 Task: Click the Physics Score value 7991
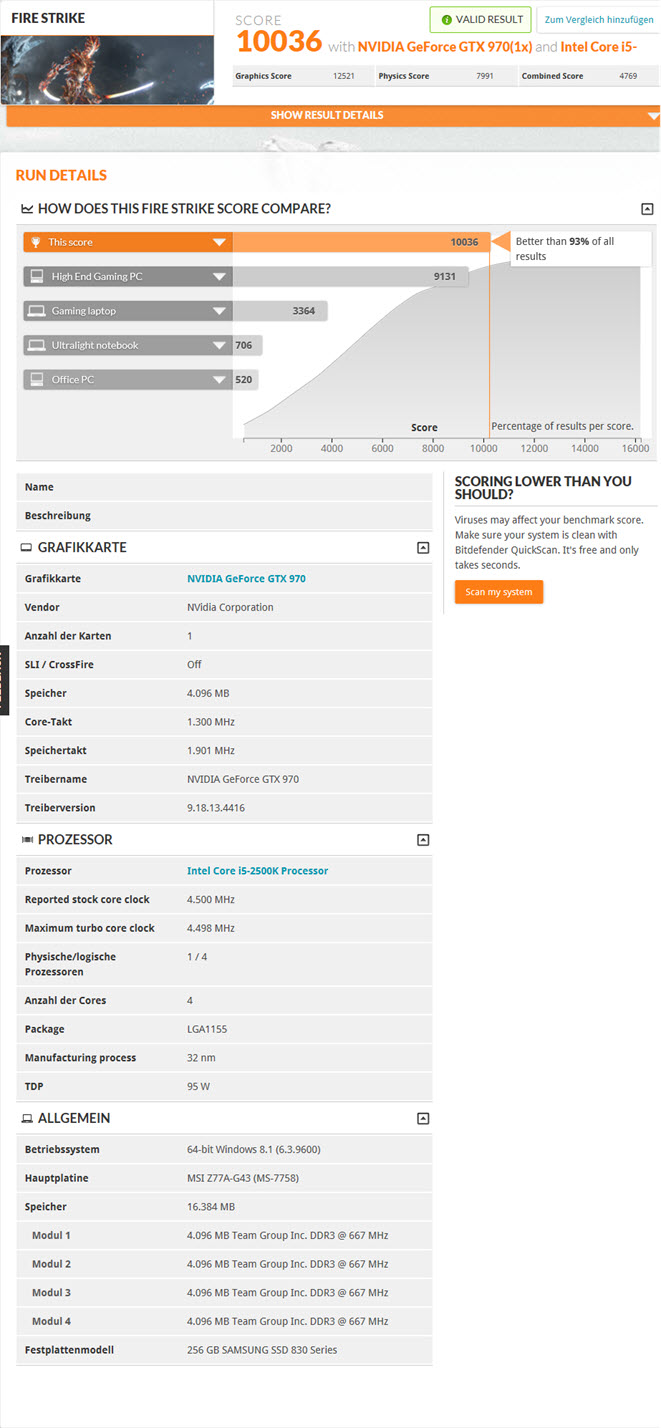484,76
